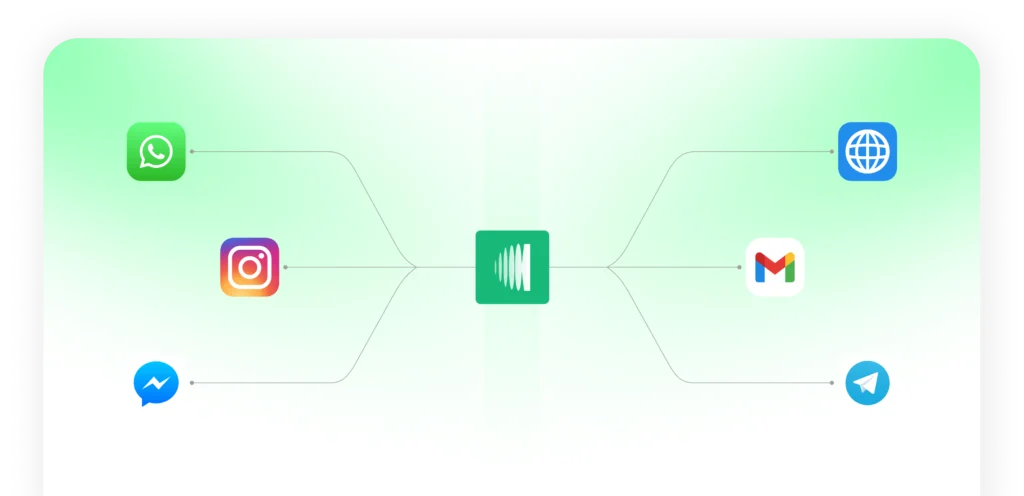Click the horizontal line leading to globe icon
This screenshot has width=1024, height=496.
click(760, 152)
